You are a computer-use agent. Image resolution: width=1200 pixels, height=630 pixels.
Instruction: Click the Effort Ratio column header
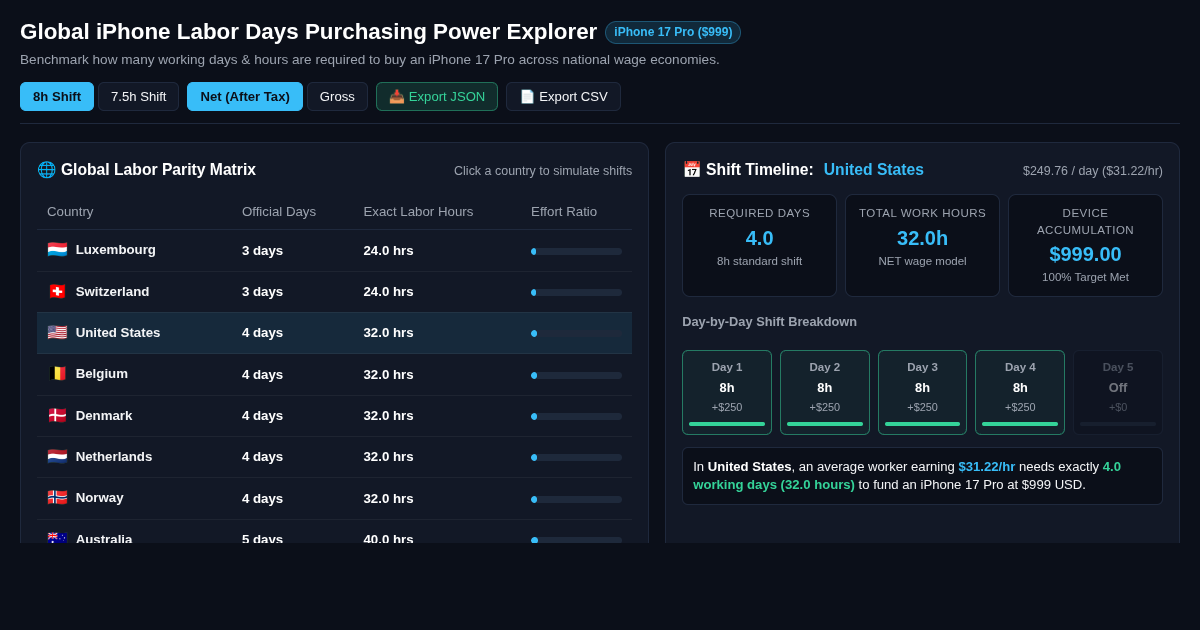pyautogui.click(x=564, y=211)
